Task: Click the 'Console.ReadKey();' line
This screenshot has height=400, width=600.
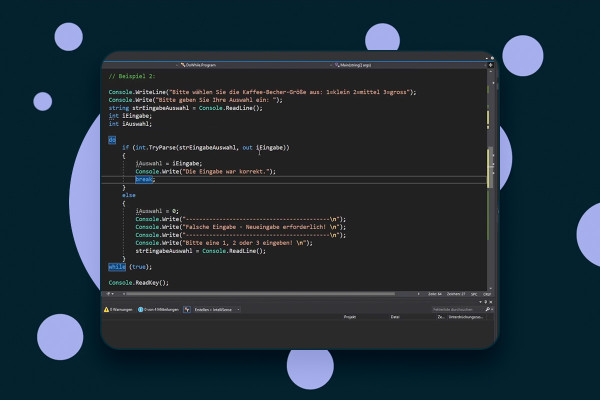Action: 139,283
